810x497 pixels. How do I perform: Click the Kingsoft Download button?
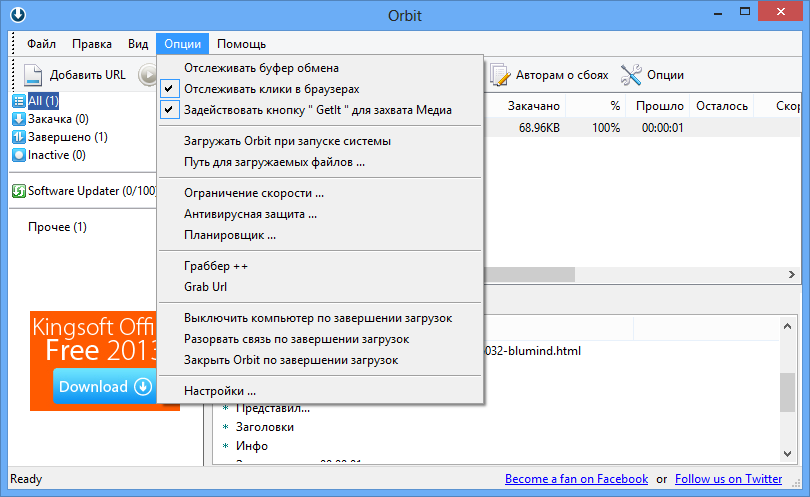104,387
